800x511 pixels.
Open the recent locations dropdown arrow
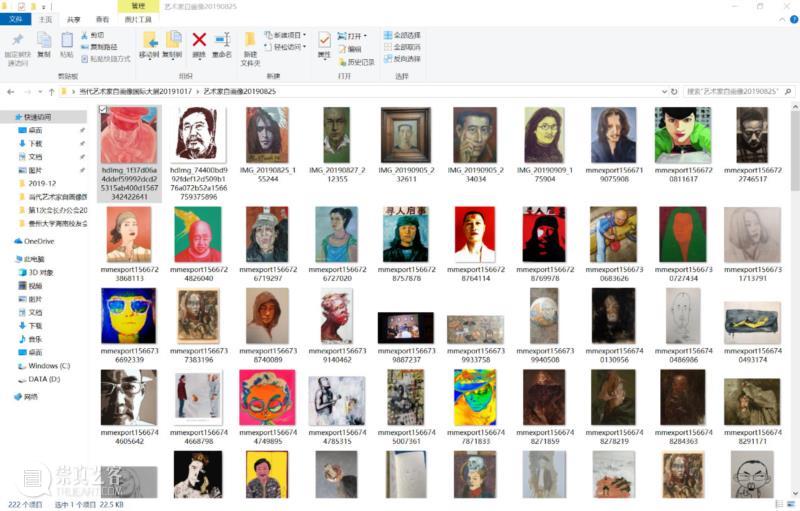click(40, 92)
